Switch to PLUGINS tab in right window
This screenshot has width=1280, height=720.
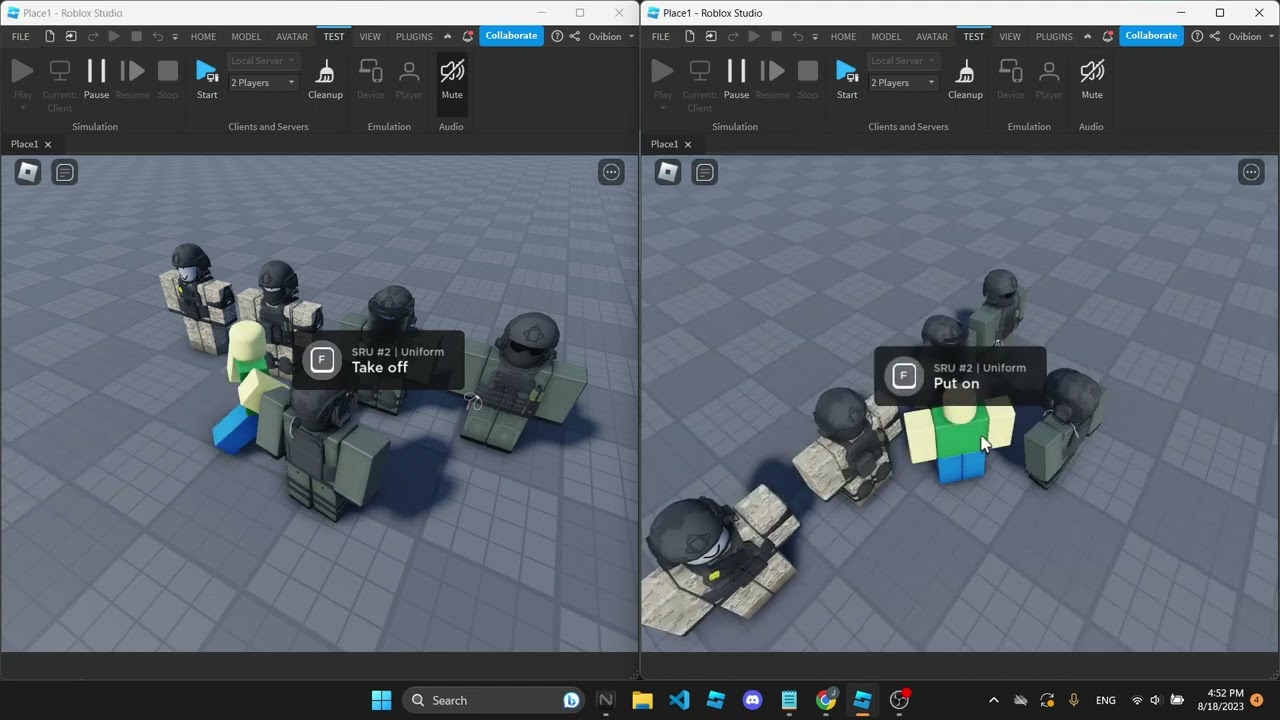(x=1054, y=37)
